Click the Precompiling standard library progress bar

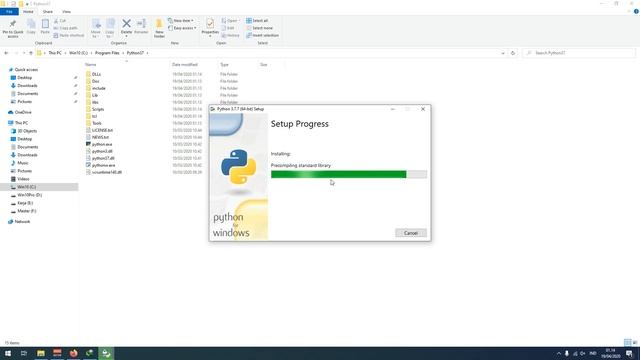coord(349,174)
